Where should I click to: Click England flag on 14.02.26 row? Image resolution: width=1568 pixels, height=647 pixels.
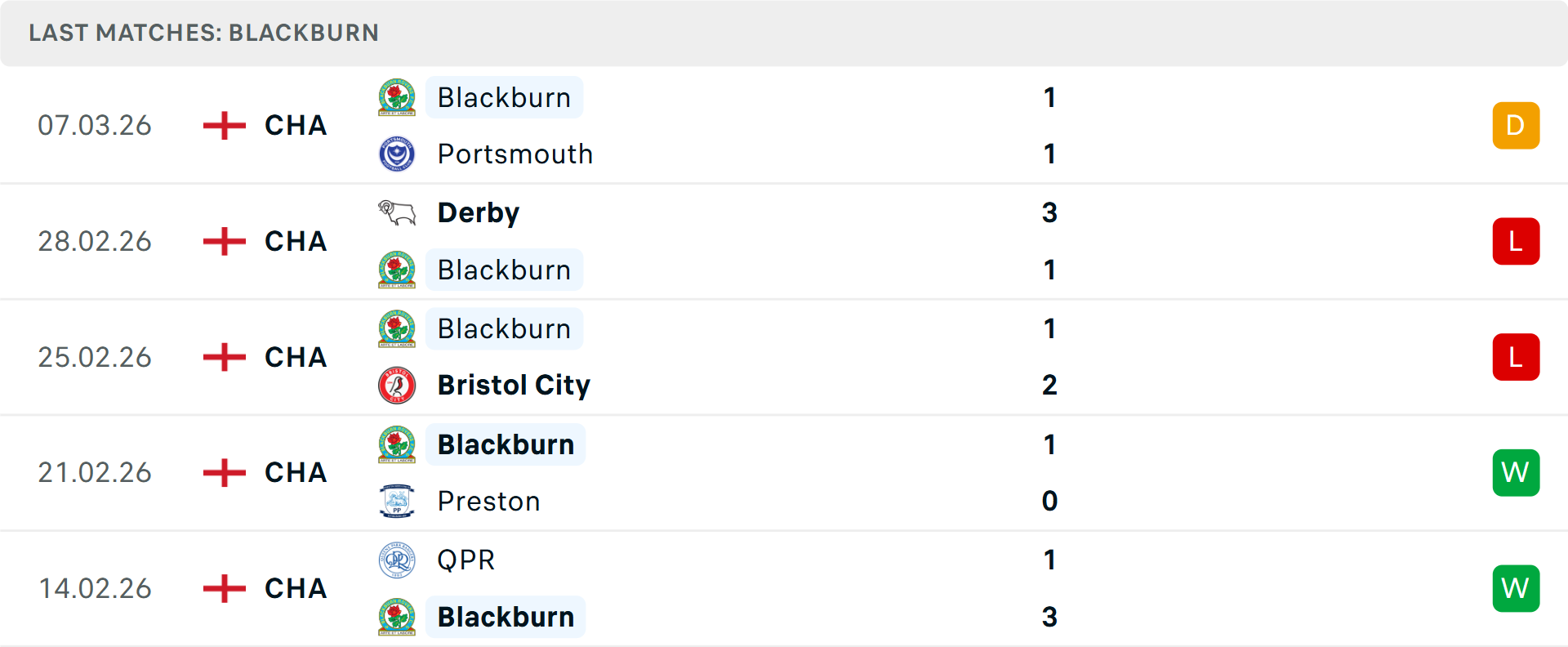coord(225,588)
